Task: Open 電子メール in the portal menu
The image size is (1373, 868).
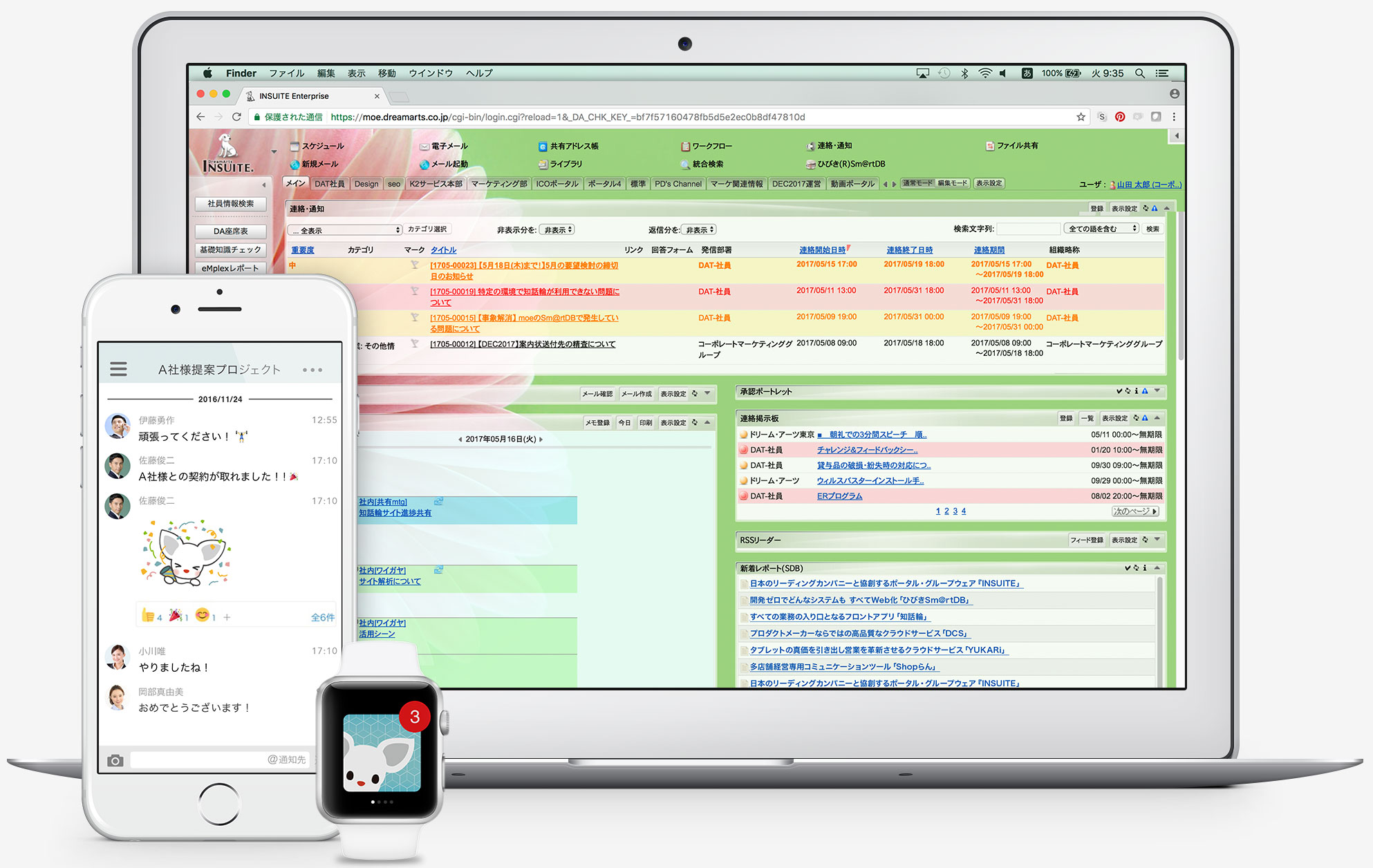Action: coord(444,146)
